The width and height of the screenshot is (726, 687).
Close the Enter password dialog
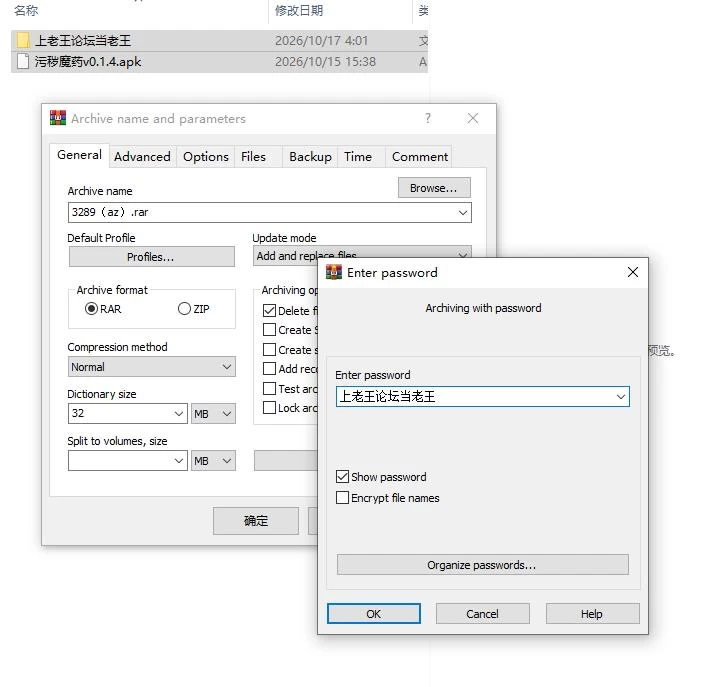click(x=632, y=272)
